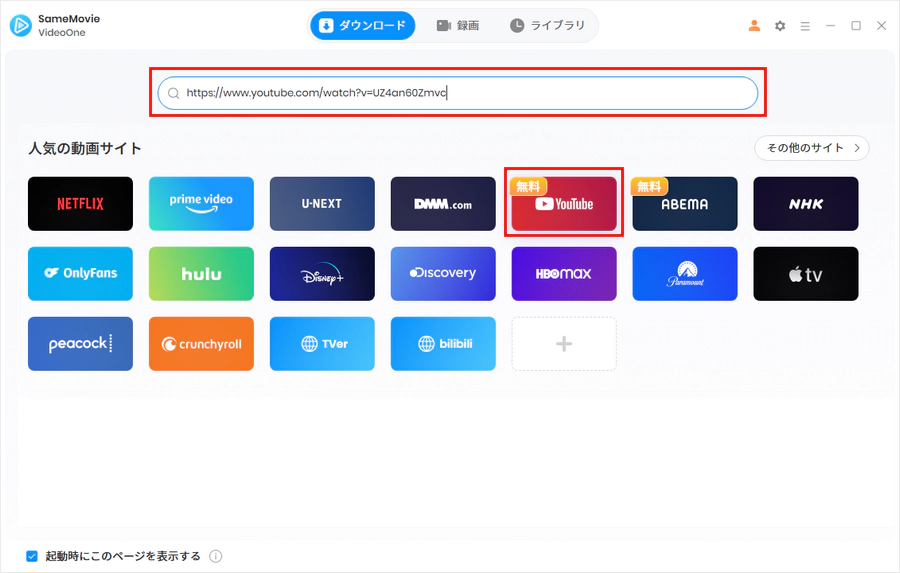
Task: Switch to the ライブラリ tab
Action: pos(548,25)
